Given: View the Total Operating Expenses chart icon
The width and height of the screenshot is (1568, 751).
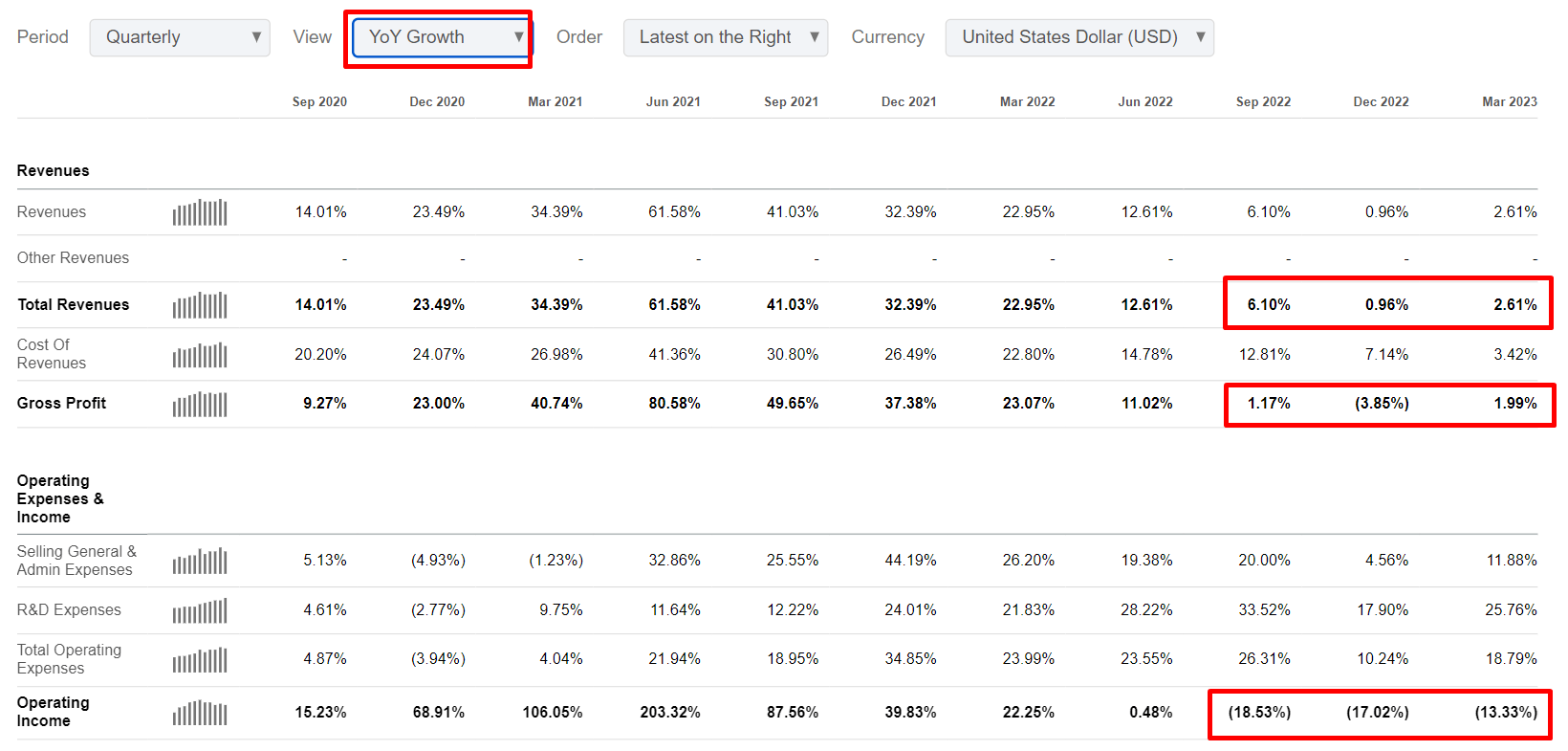Looking at the screenshot, I should pos(200,660).
